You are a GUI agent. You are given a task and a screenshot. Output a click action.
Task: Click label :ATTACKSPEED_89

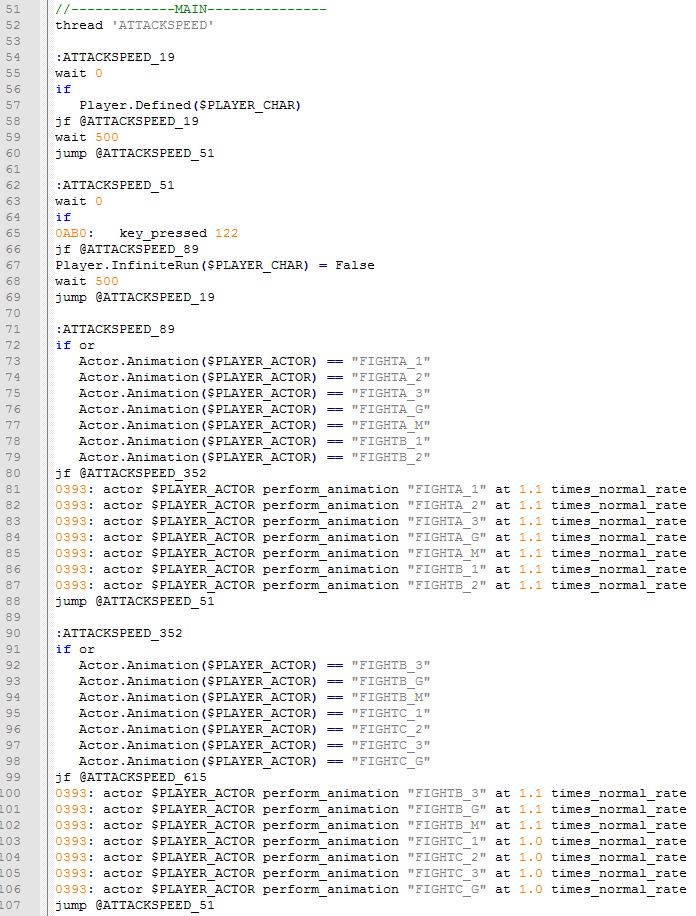[x=115, y=329]
